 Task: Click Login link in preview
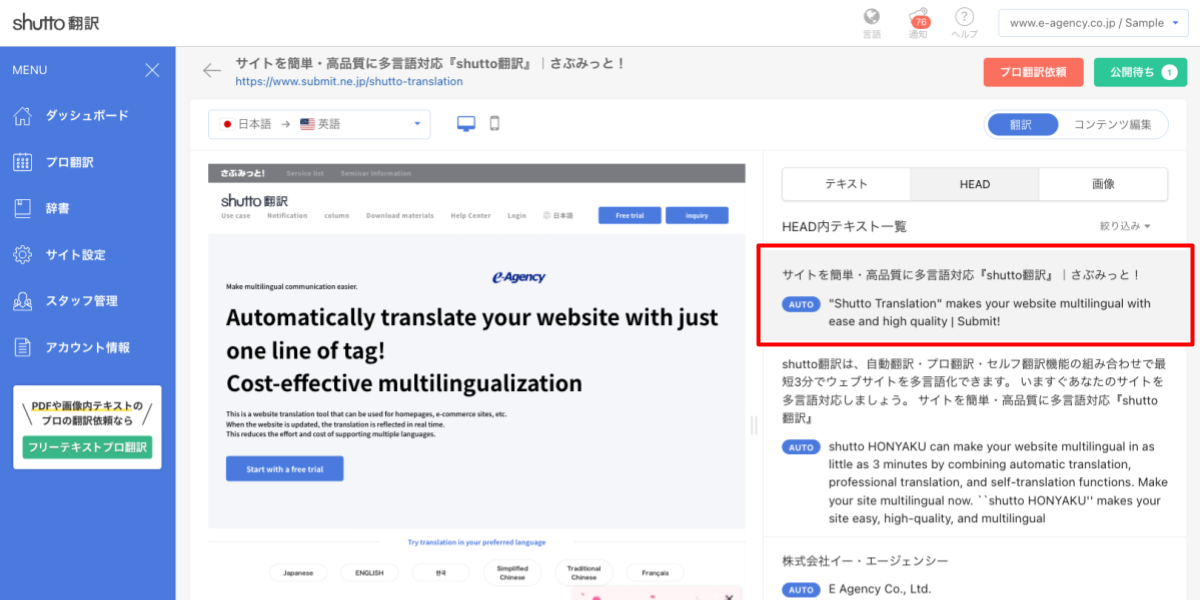[517, 215]
